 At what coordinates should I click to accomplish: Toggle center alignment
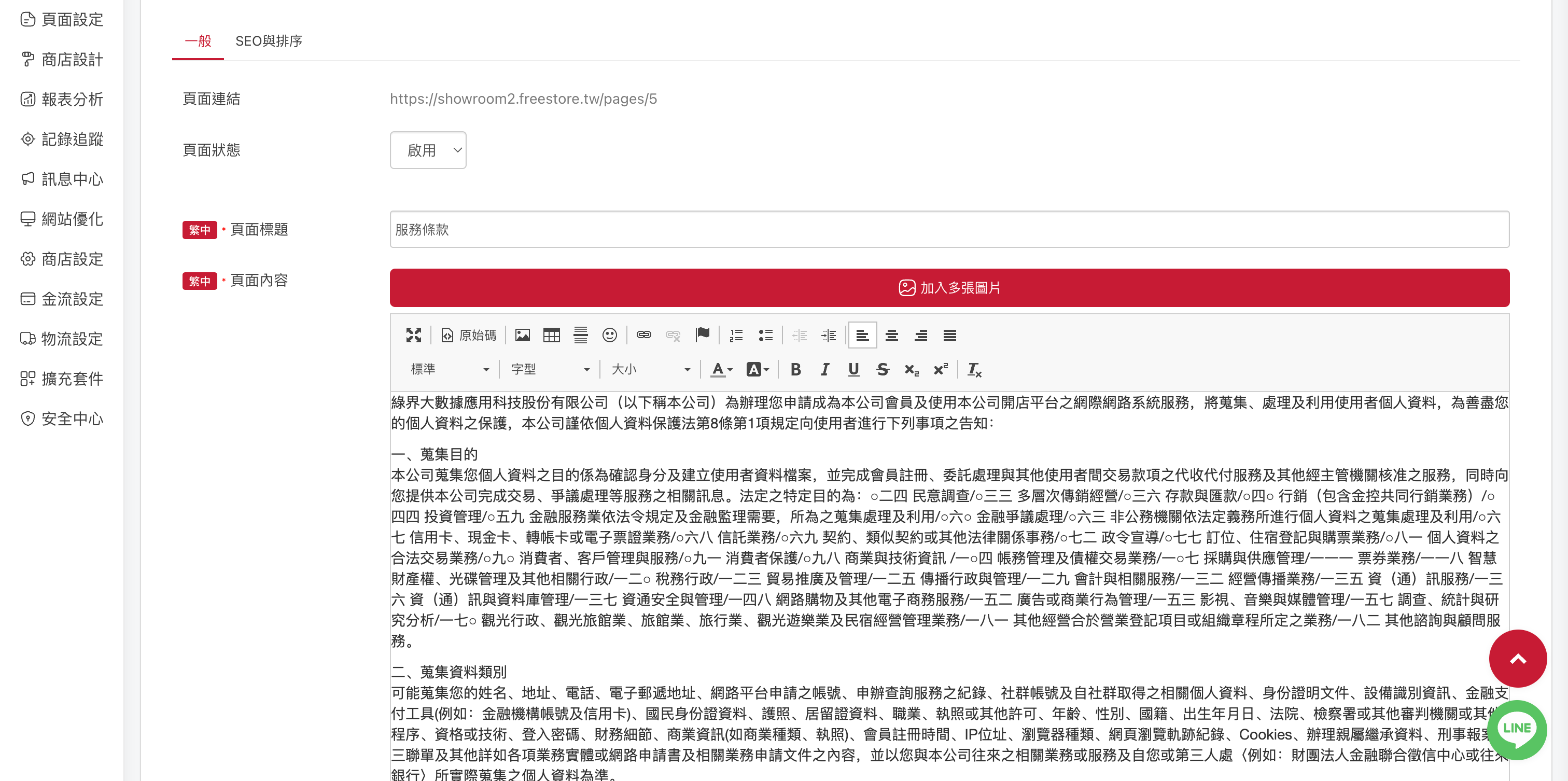click(892, 335)
